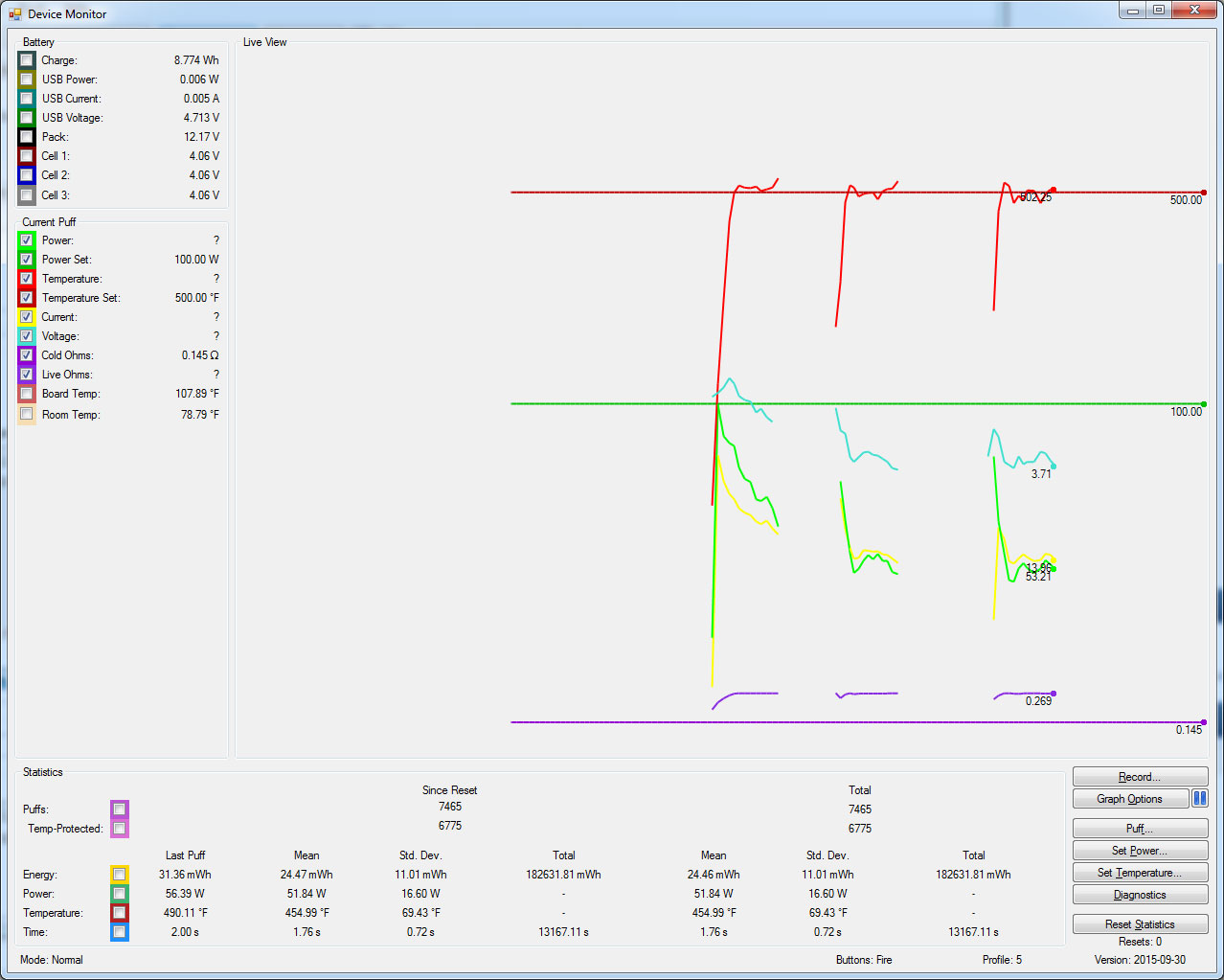Disable the Temperature Set checkbox
The image size is (1224, 980).
point(27,298)
